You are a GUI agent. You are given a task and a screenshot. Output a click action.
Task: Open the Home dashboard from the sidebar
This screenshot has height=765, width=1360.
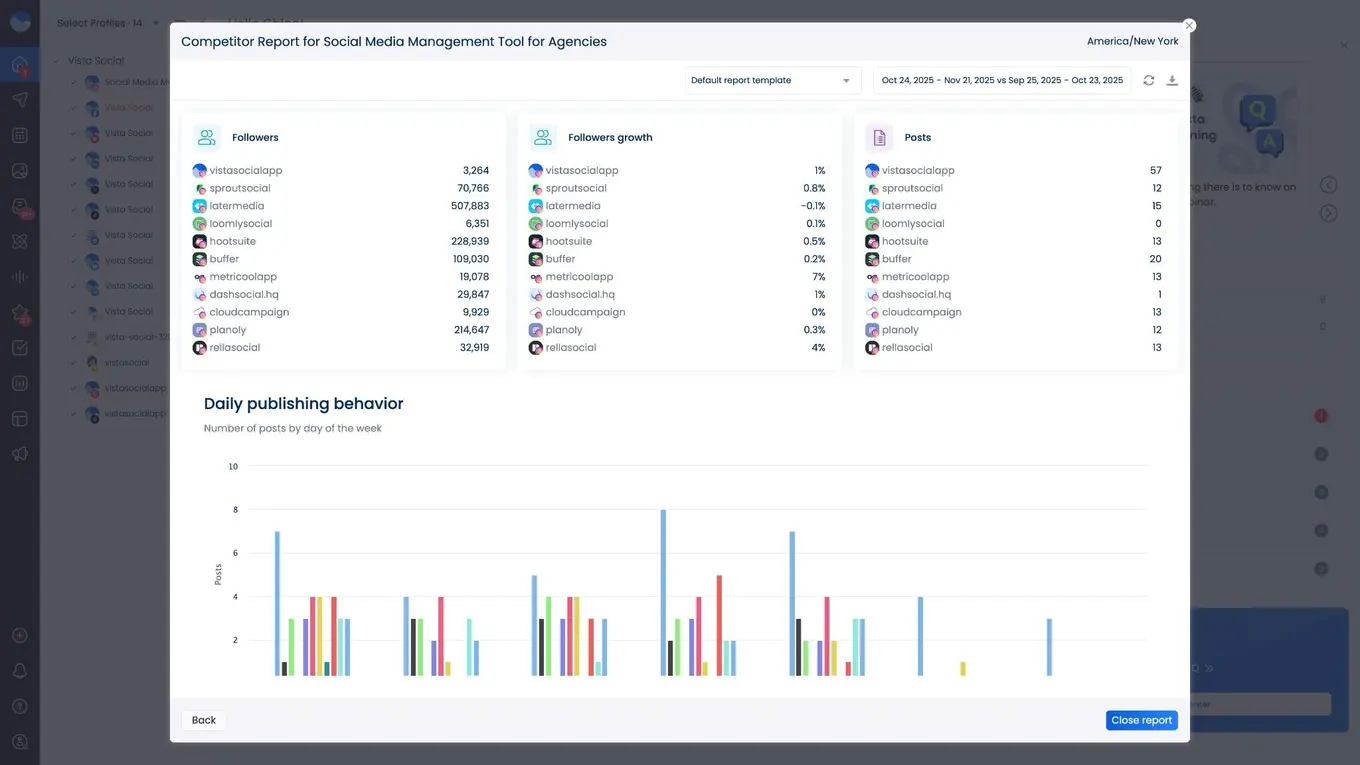coord(20,63)
